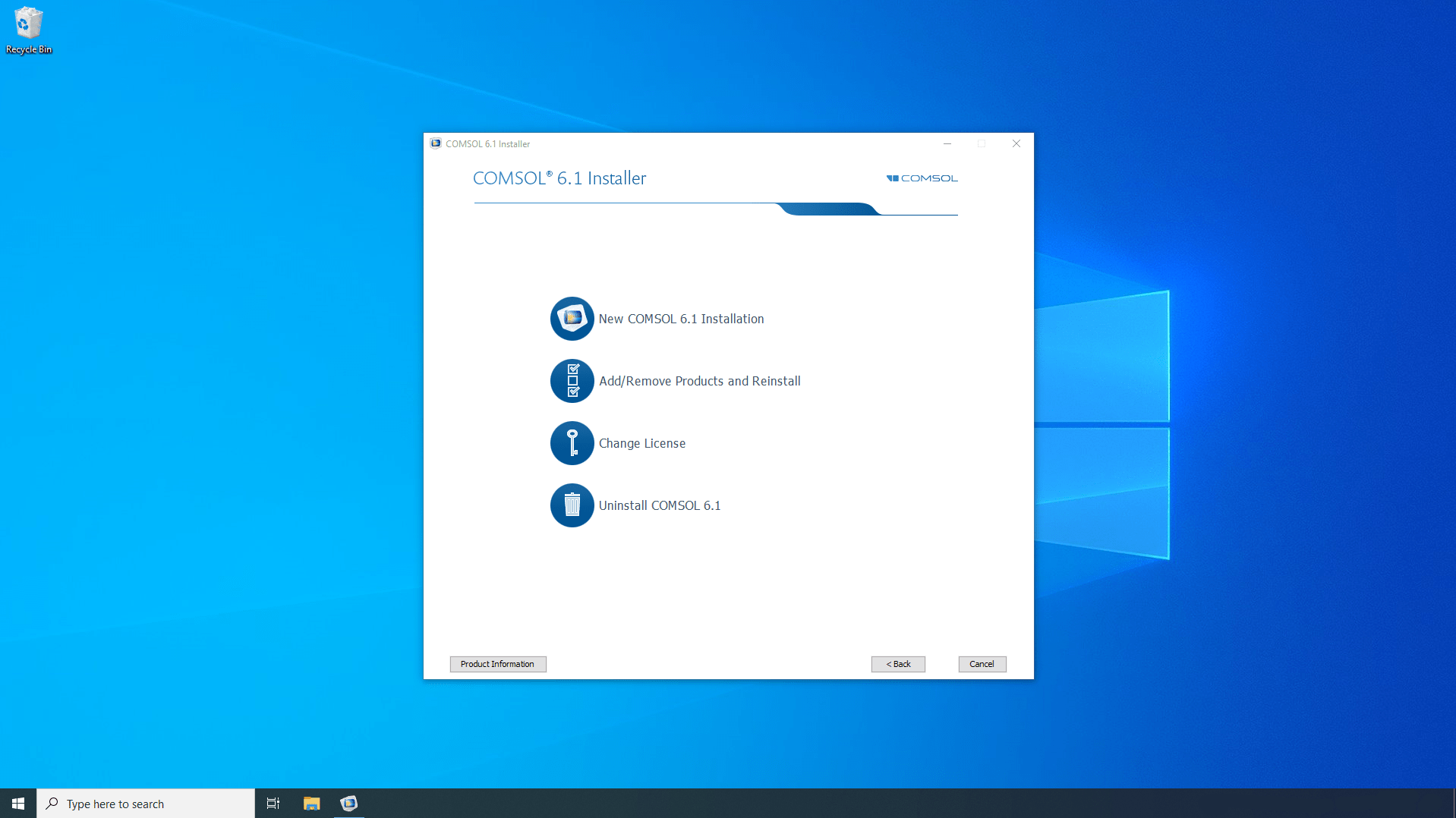Select the "New COMSOL 6.1 Installation" label
Screen dimensions: 1456x818
point(681,319)
